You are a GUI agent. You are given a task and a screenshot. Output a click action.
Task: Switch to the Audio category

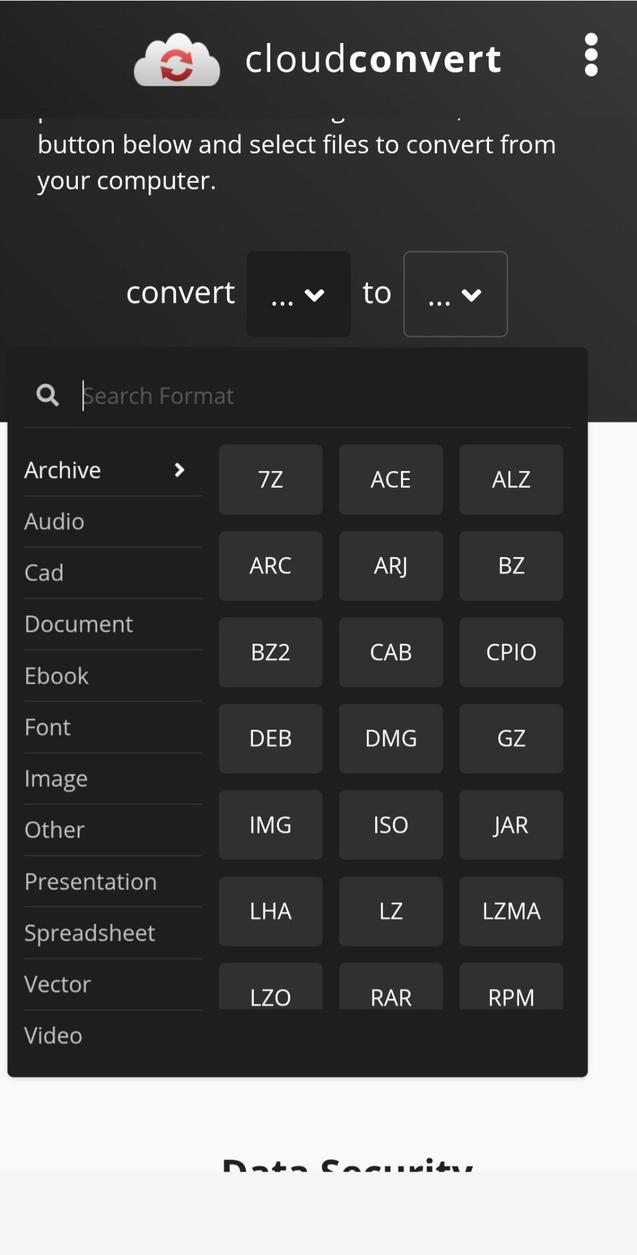point(54,520)
